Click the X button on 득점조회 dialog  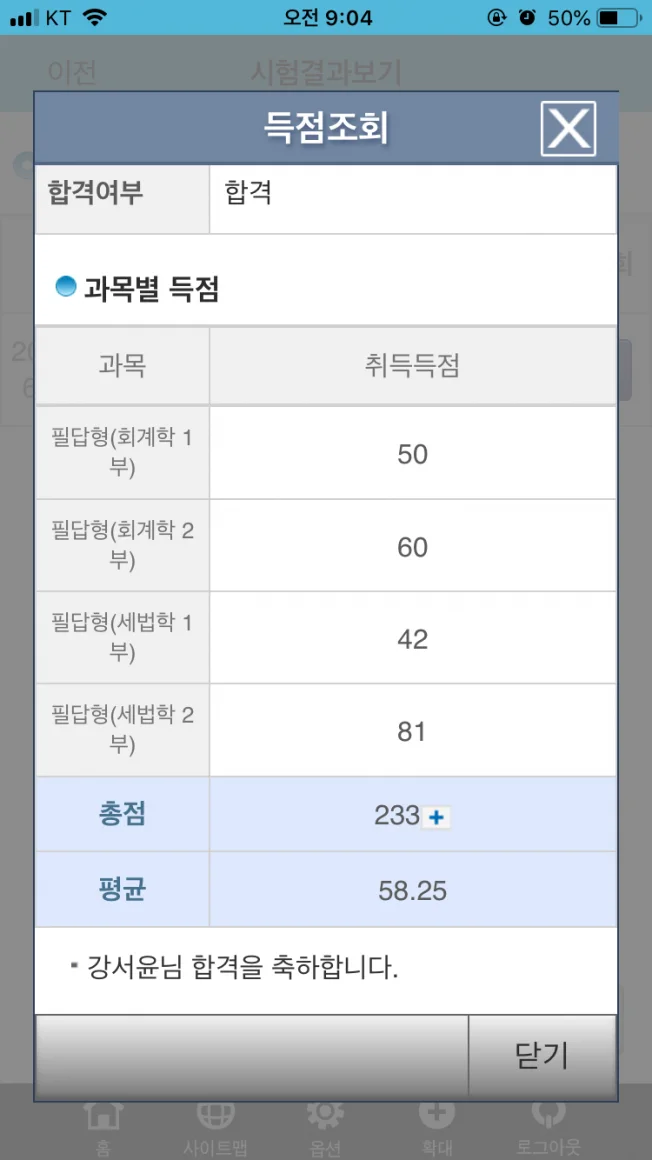click(568, 128)
